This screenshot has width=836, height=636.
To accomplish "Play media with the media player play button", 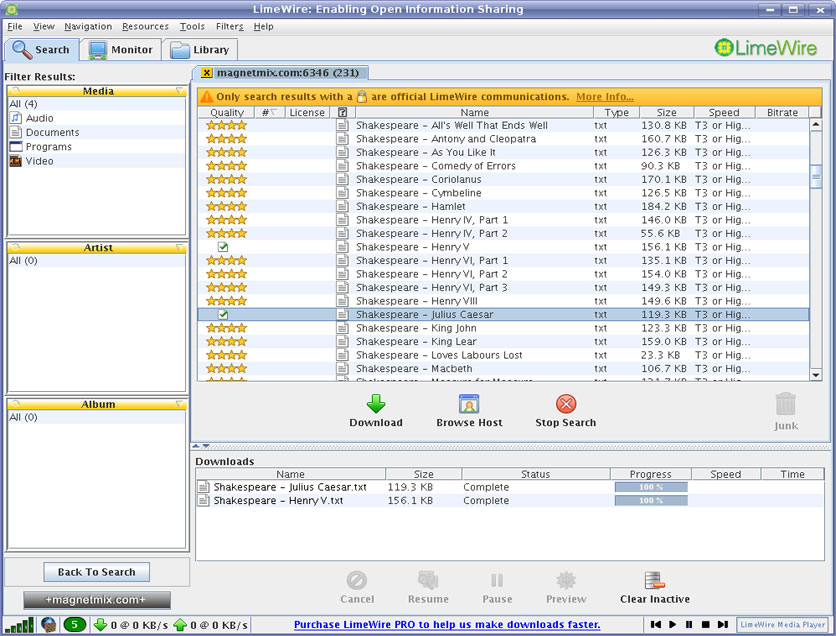I will 672,624.
